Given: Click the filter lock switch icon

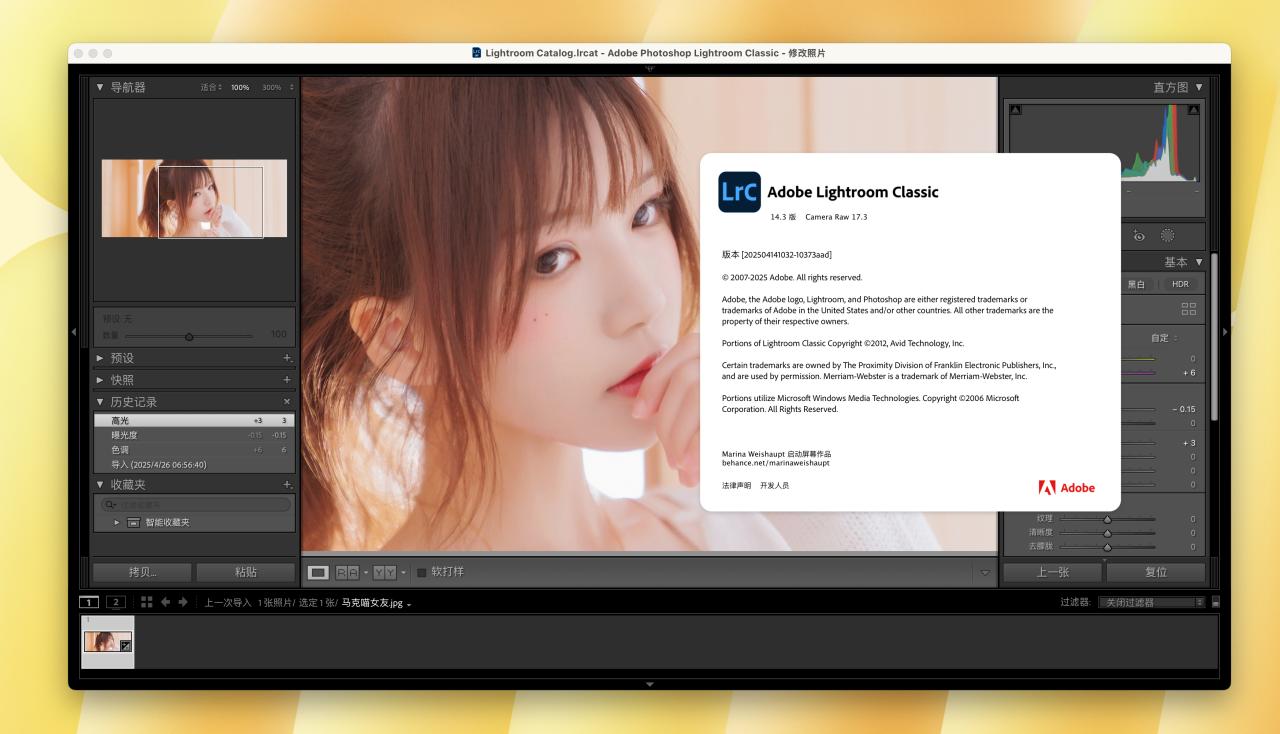Looking at the screenshot, I should [x=1216, y=602].
